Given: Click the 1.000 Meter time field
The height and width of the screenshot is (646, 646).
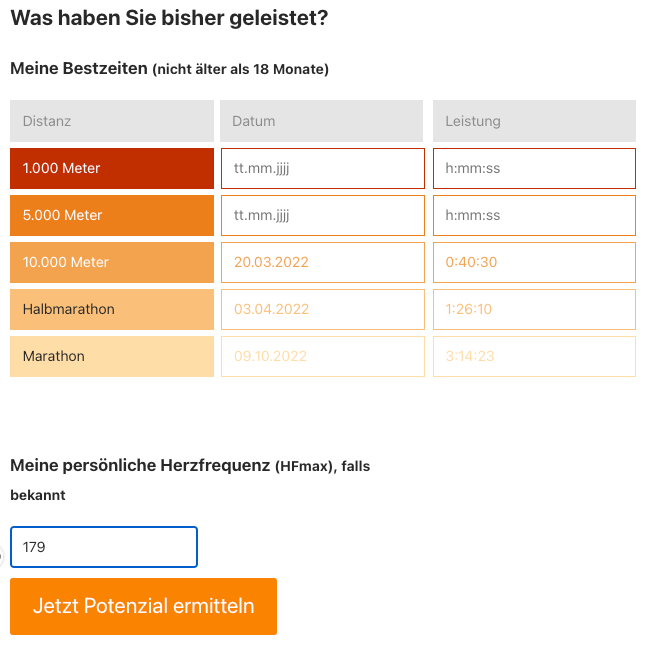Looking at the screenshot, I should click(534, 168).
